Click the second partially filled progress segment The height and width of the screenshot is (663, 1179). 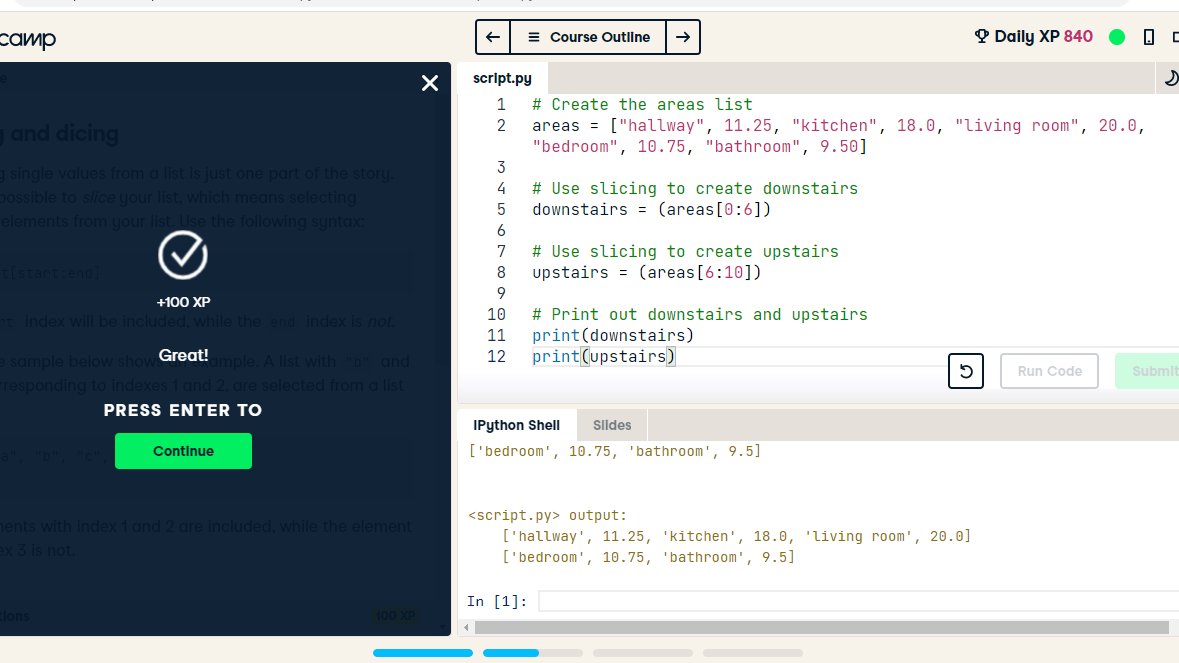[x=532, y=653]
